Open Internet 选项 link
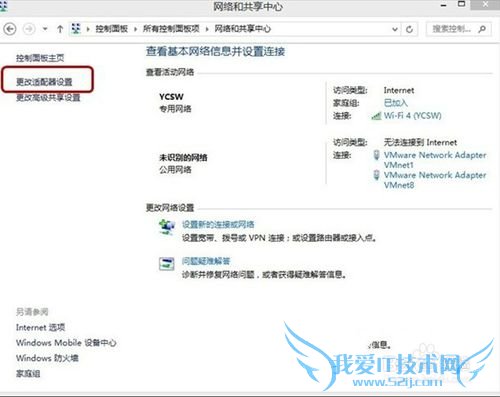This screenshot has height=397, width=500. 40,327
